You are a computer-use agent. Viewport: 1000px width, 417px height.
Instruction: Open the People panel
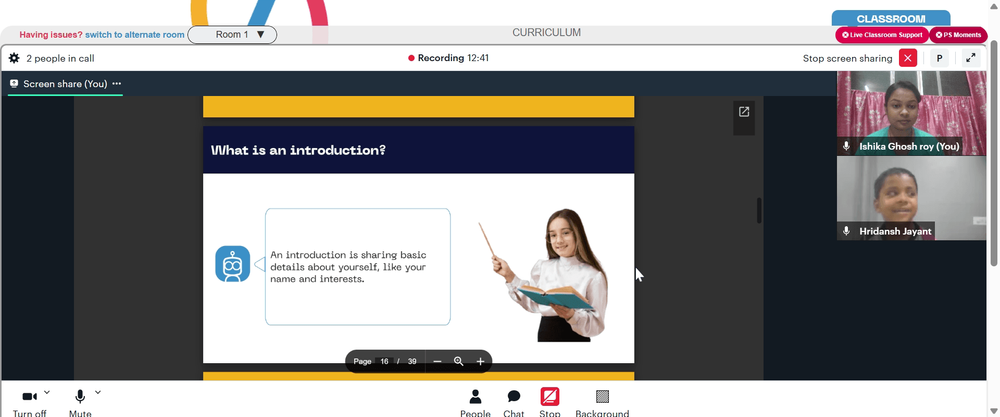(475, 404)
